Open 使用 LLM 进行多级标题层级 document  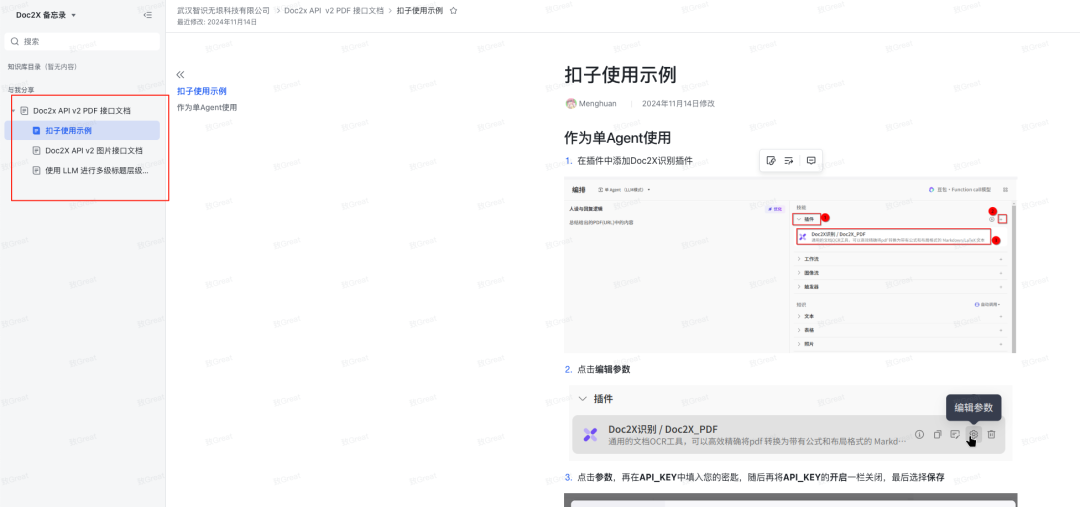[x=96, y=171]
